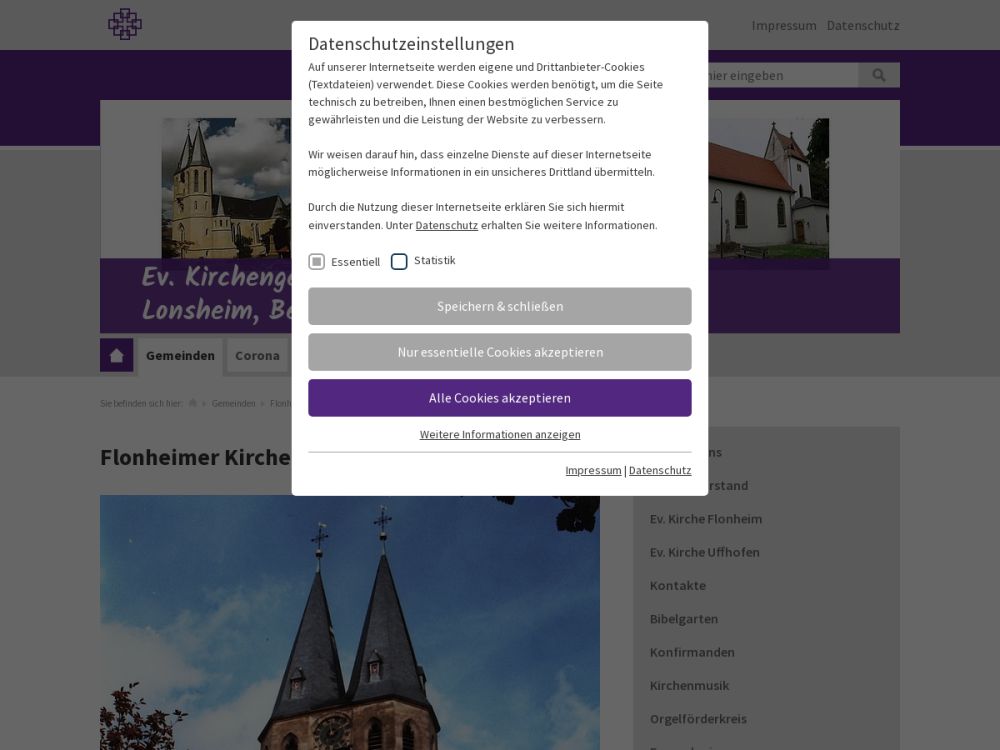The width and height of the screenshot is (1000, 750).
Task: Open the home icon in navigation bar
Action: (116, 355)
